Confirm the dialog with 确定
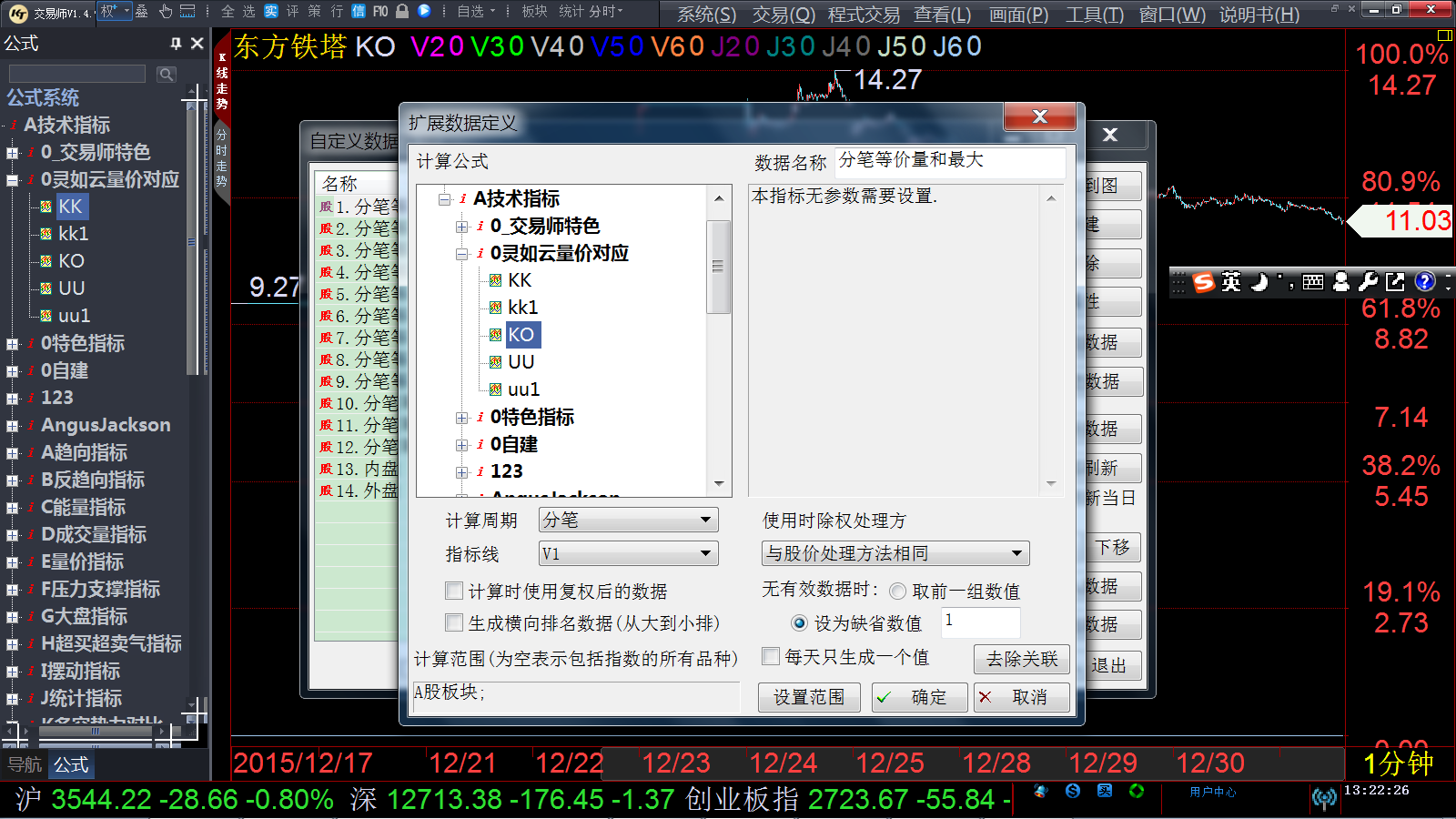Viewport: 1456px width, 819px height. point(919,697)
